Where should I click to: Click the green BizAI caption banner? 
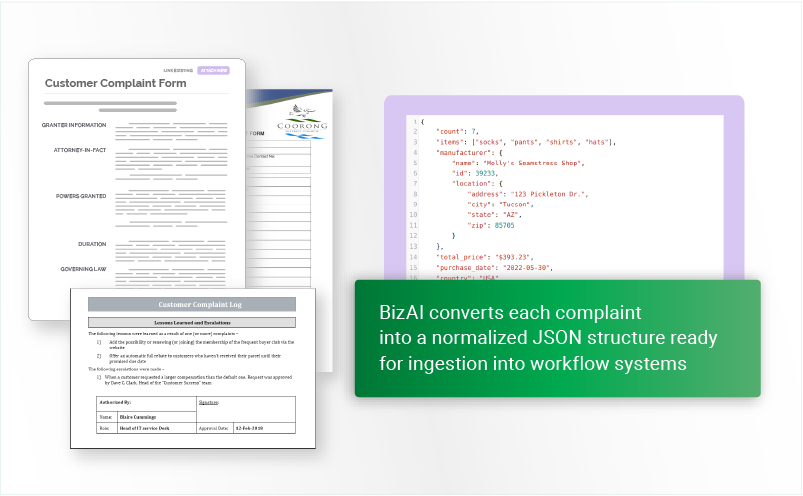coord(557,338)
